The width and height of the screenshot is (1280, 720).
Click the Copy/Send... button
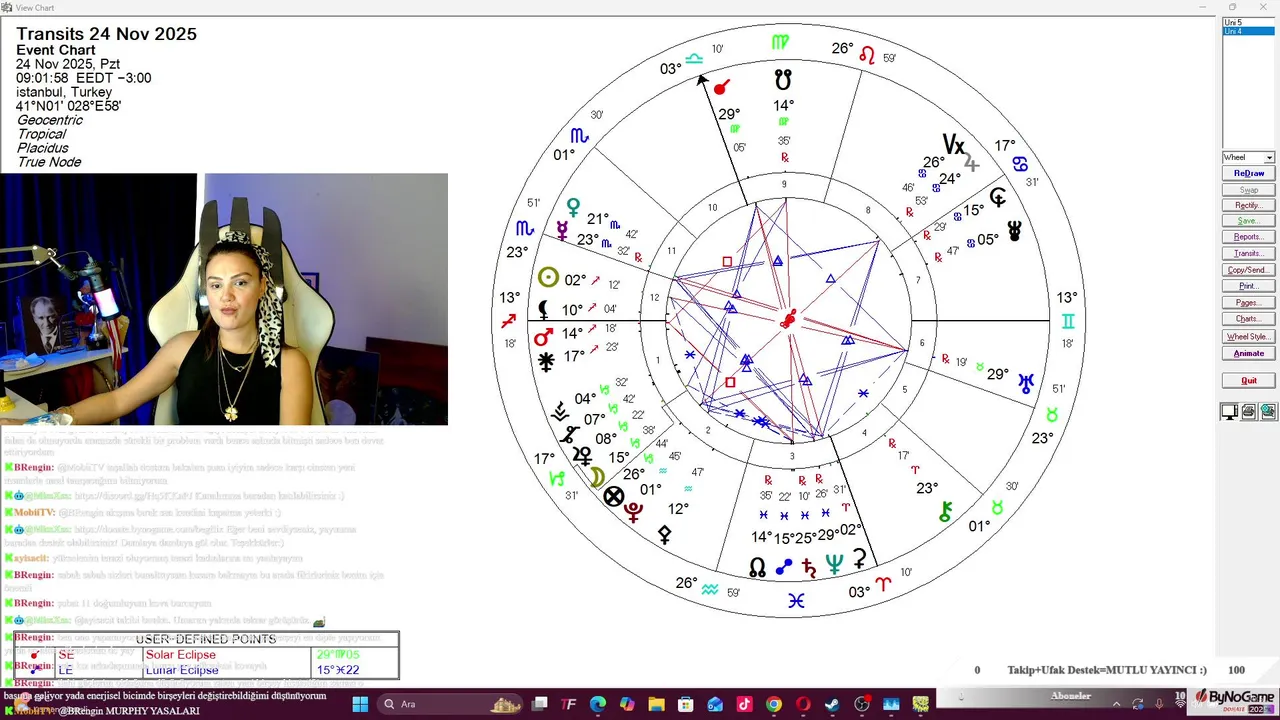[1248, 270]
